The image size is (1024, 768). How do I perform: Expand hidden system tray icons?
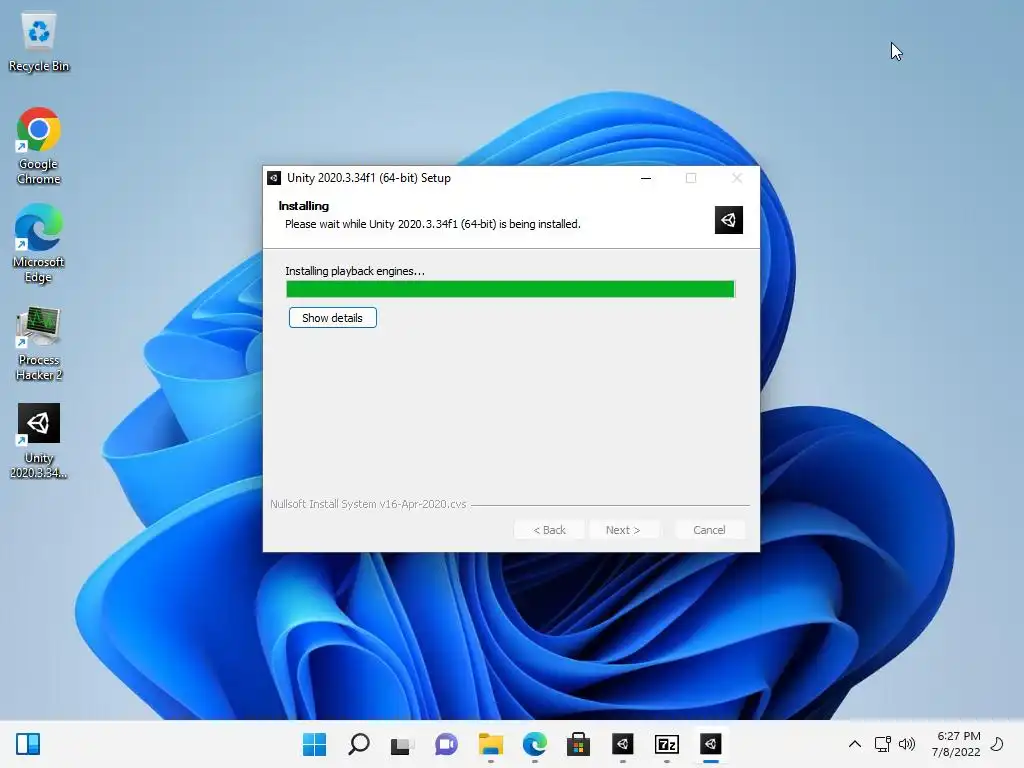[x=855, y=744]
